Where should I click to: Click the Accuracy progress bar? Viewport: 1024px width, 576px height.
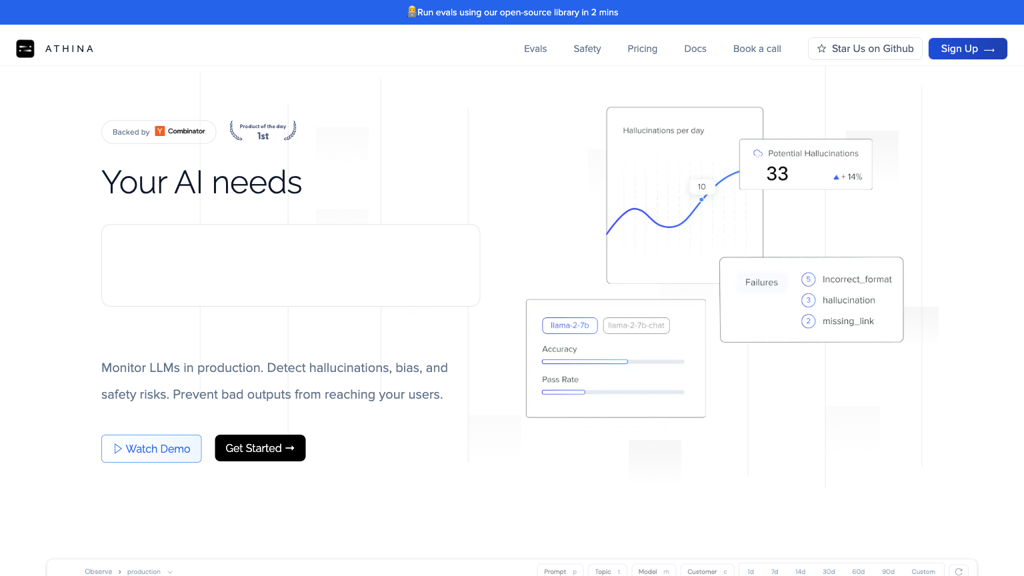613,362
